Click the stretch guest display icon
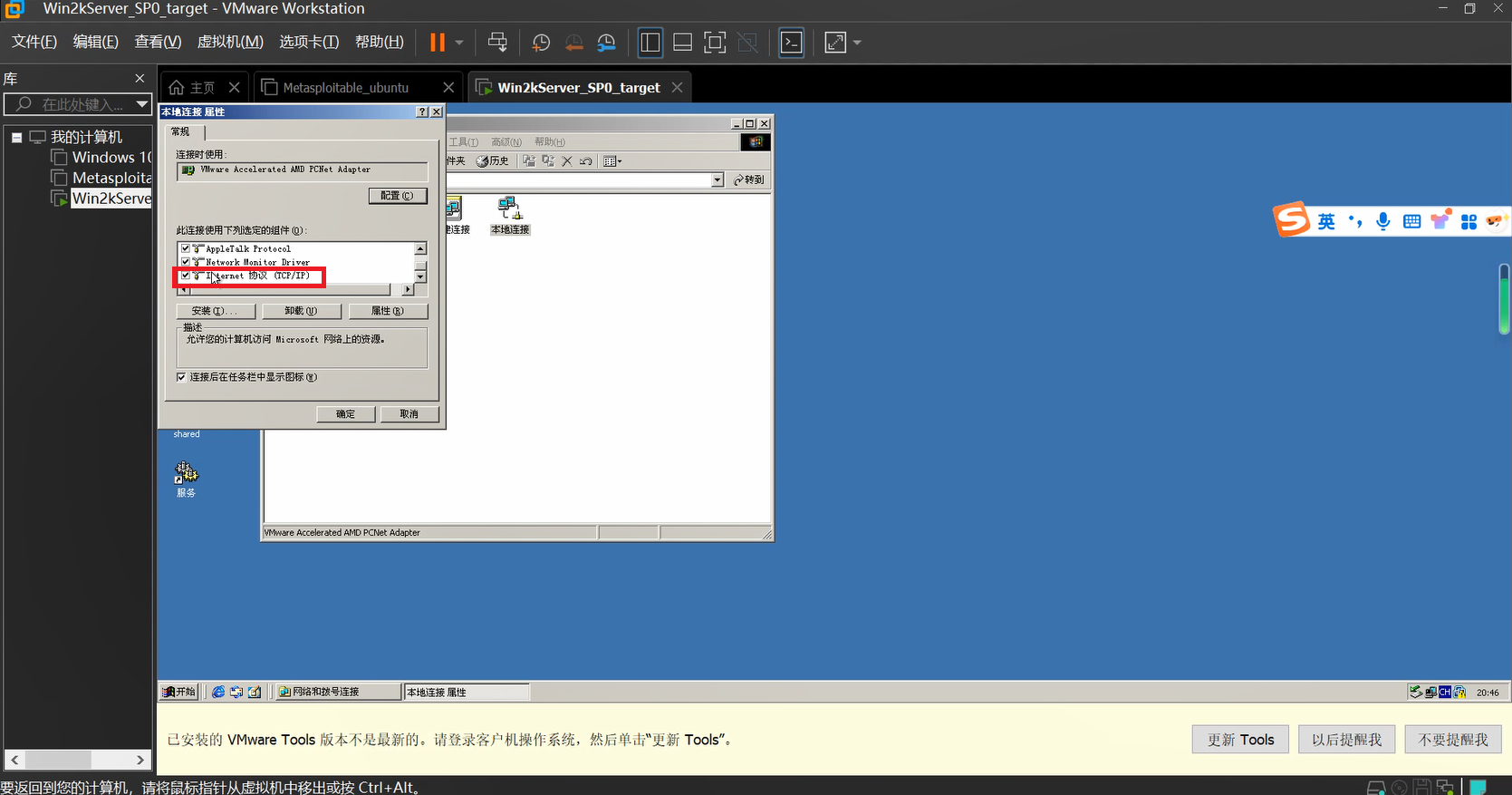 point(835,43)
